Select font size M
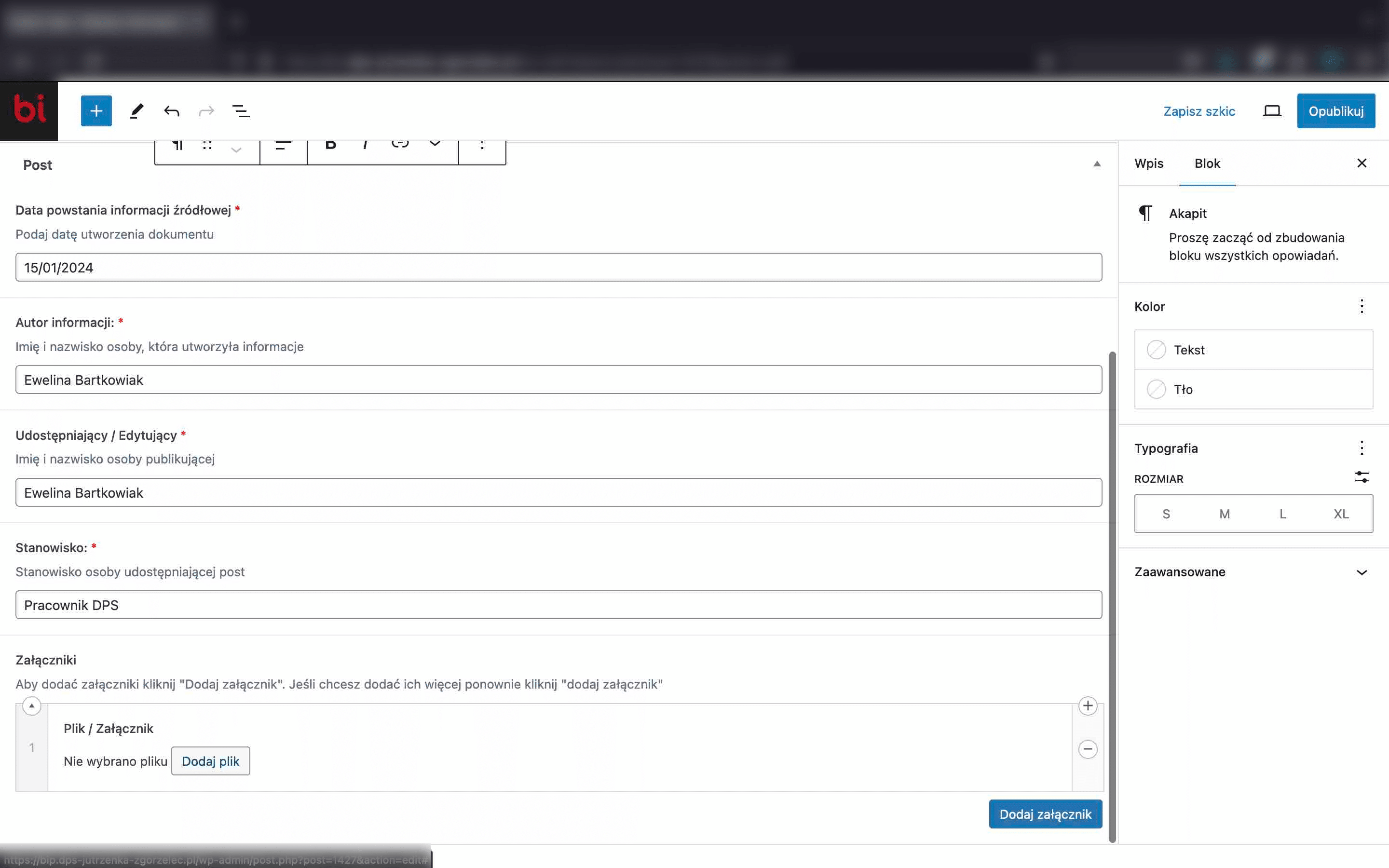1389x868 pixels. (x=1224, y=514)
